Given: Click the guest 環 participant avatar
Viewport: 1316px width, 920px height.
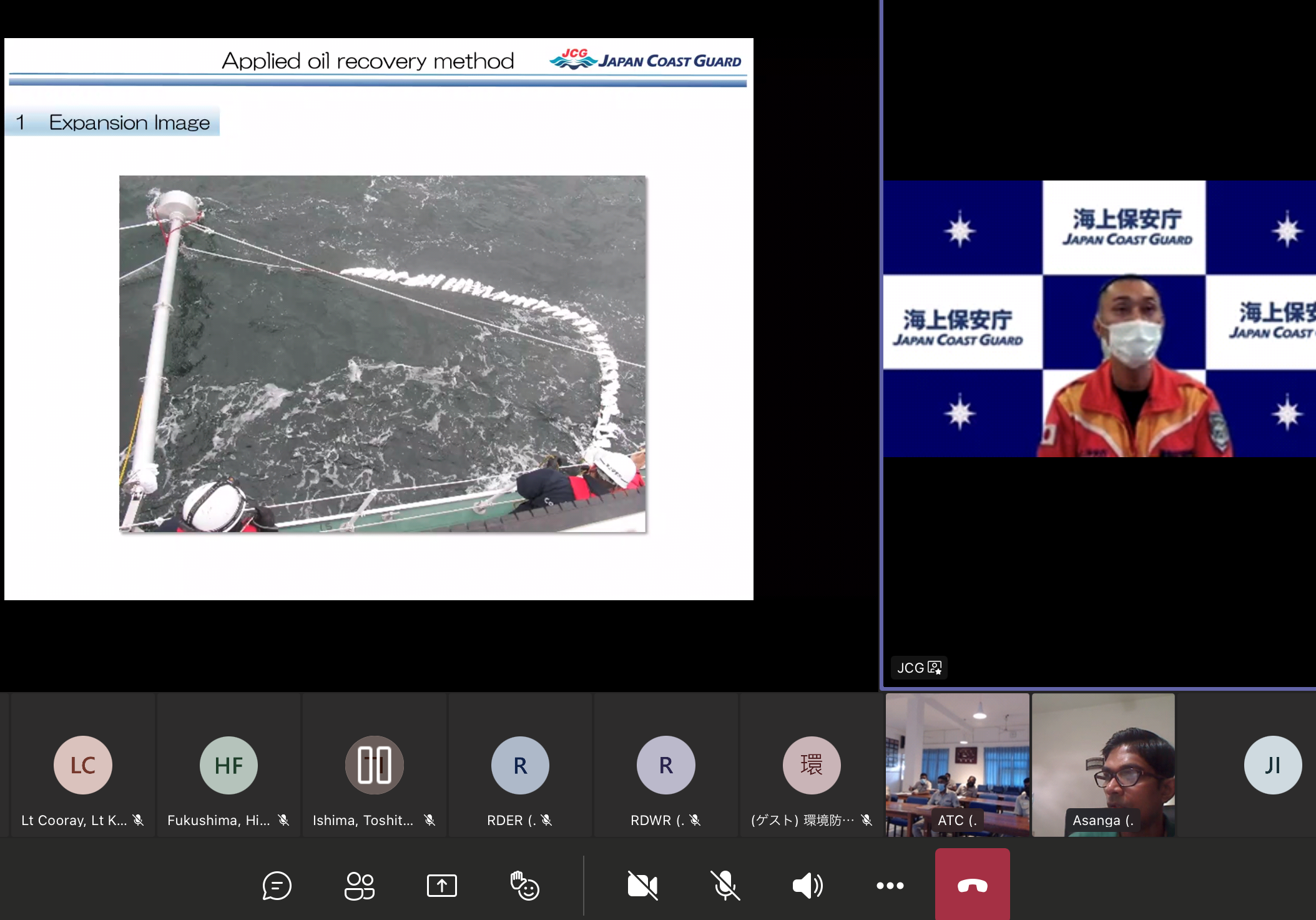Looking at the screenshot, I should coord(812,765).
